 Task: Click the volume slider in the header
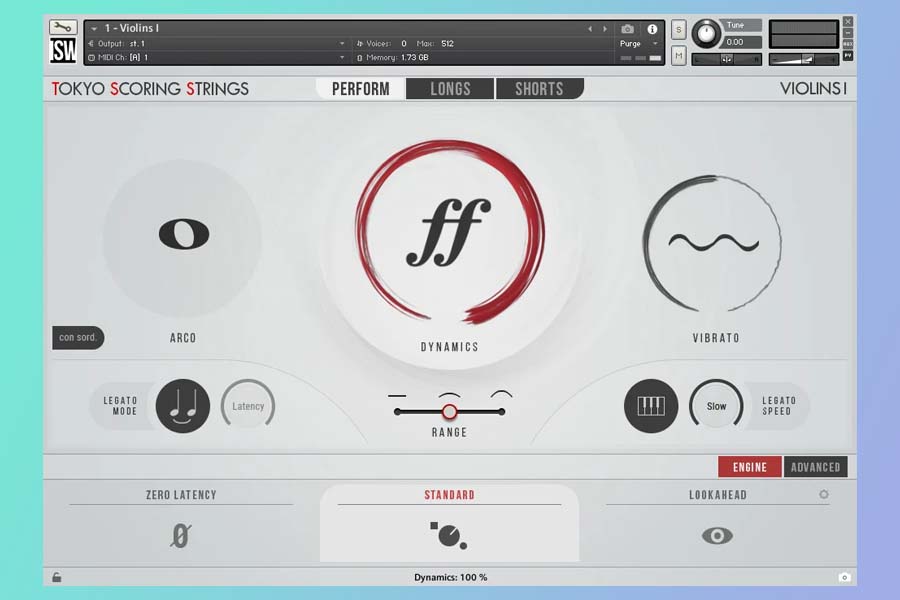[804, 59]
